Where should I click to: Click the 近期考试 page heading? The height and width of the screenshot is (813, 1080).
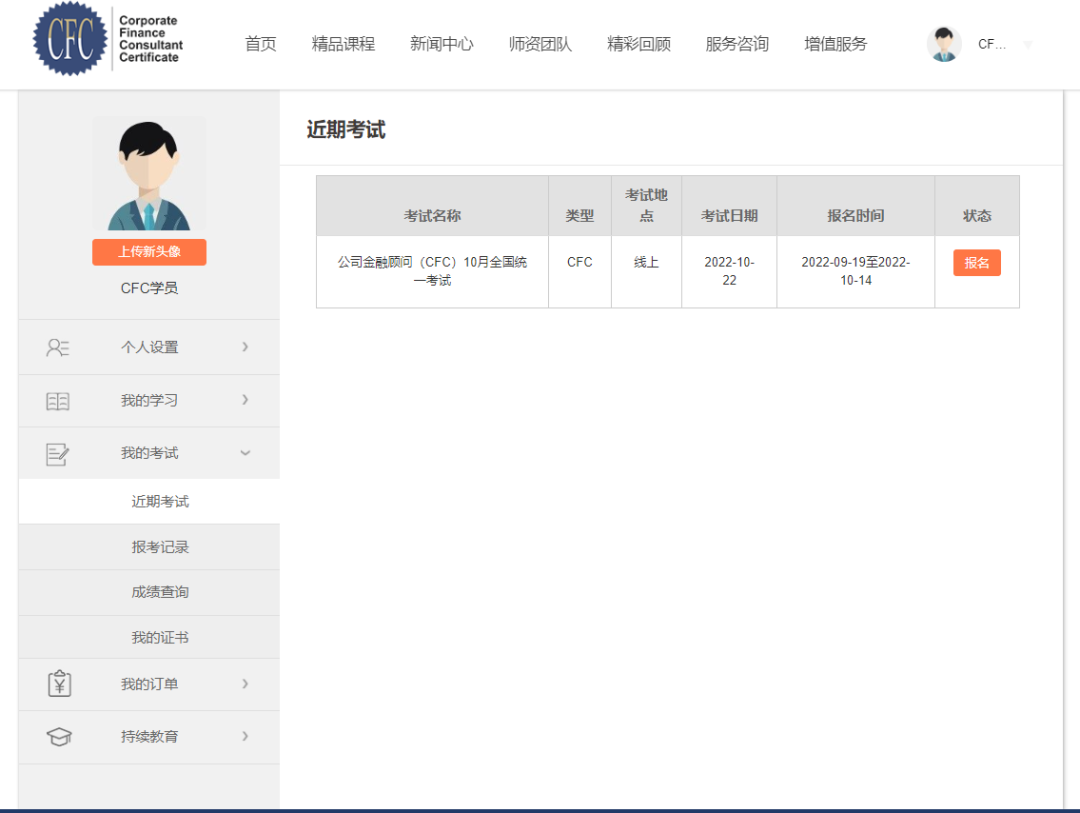pos(346,130)
